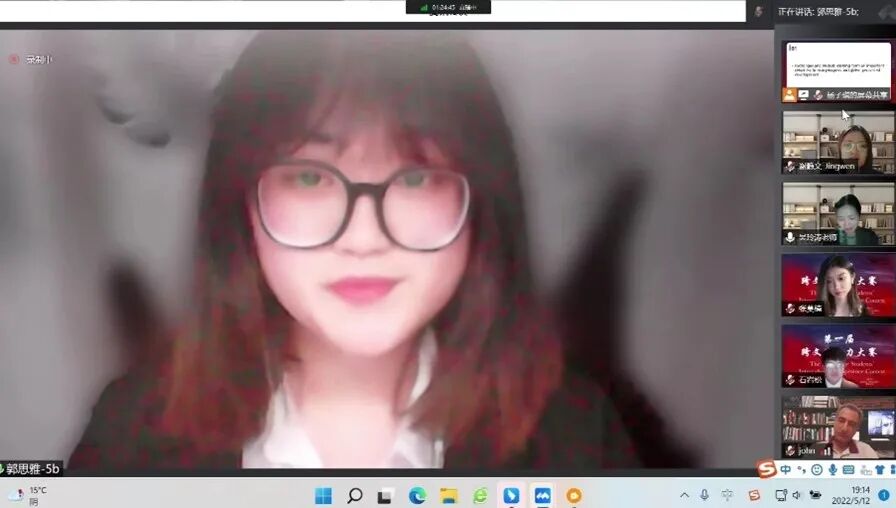The width and height of the screenshot is (896, 508).
Task: Click the system tray microphone icon
Action: coord(705,495)
